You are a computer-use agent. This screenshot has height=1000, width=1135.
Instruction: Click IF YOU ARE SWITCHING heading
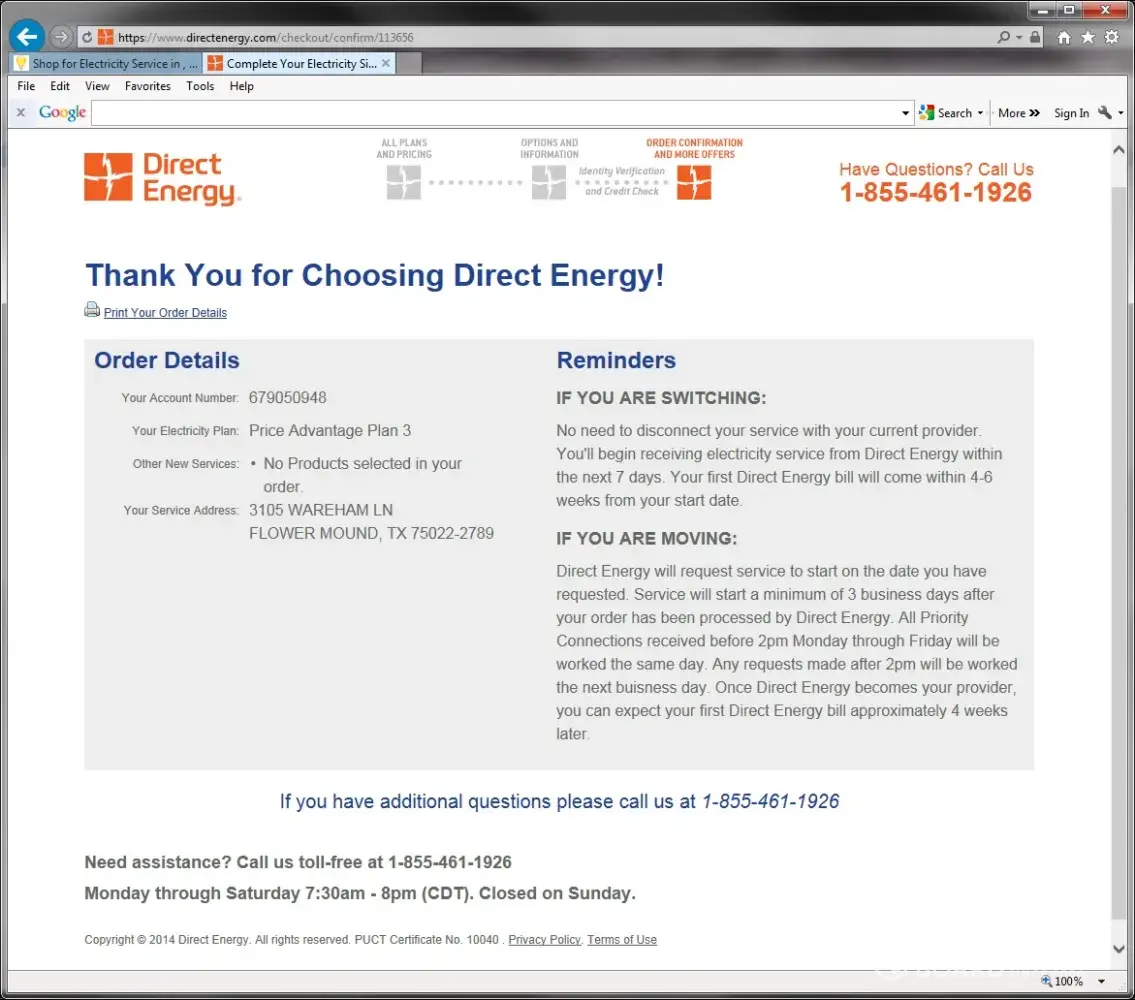click(x=661, y=398)
